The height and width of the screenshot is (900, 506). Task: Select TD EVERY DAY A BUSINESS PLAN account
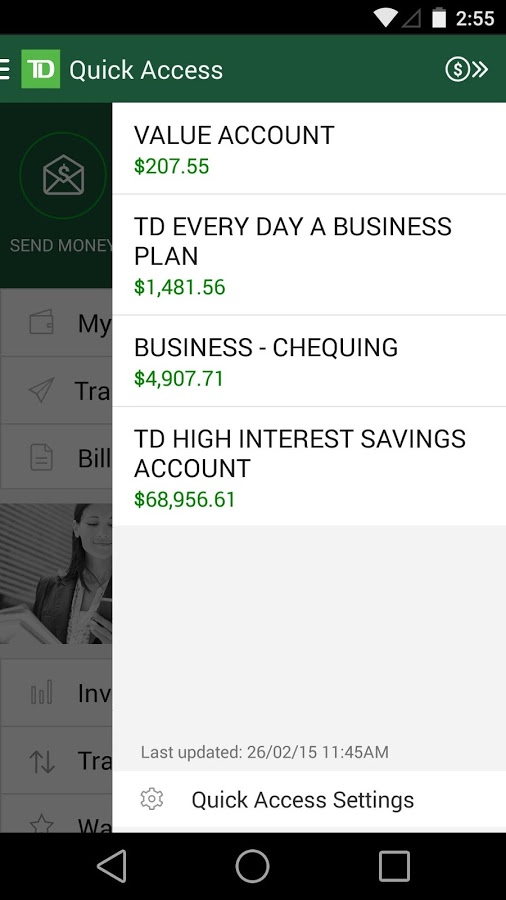point(309,255)
